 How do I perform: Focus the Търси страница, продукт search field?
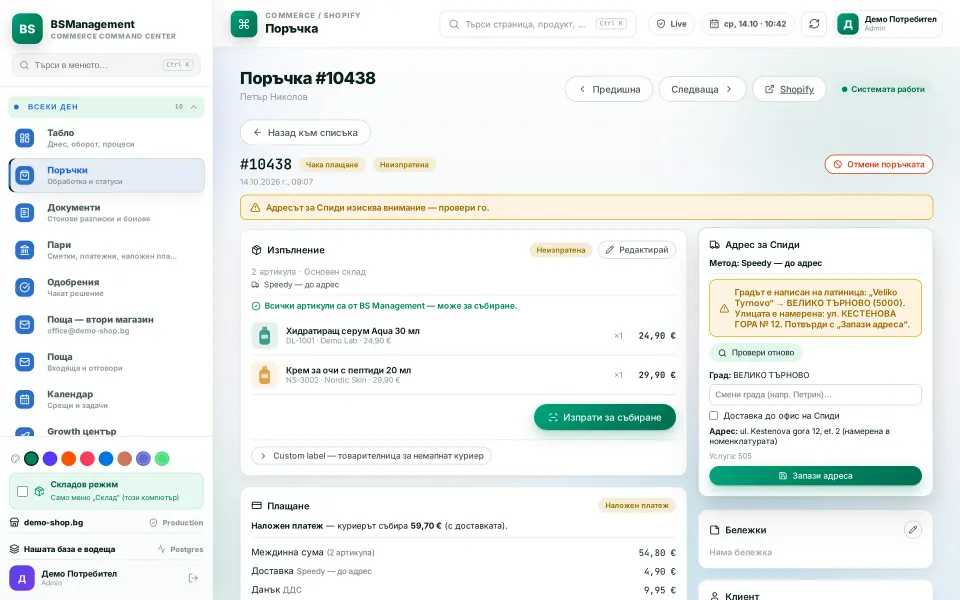click(538, 24)
